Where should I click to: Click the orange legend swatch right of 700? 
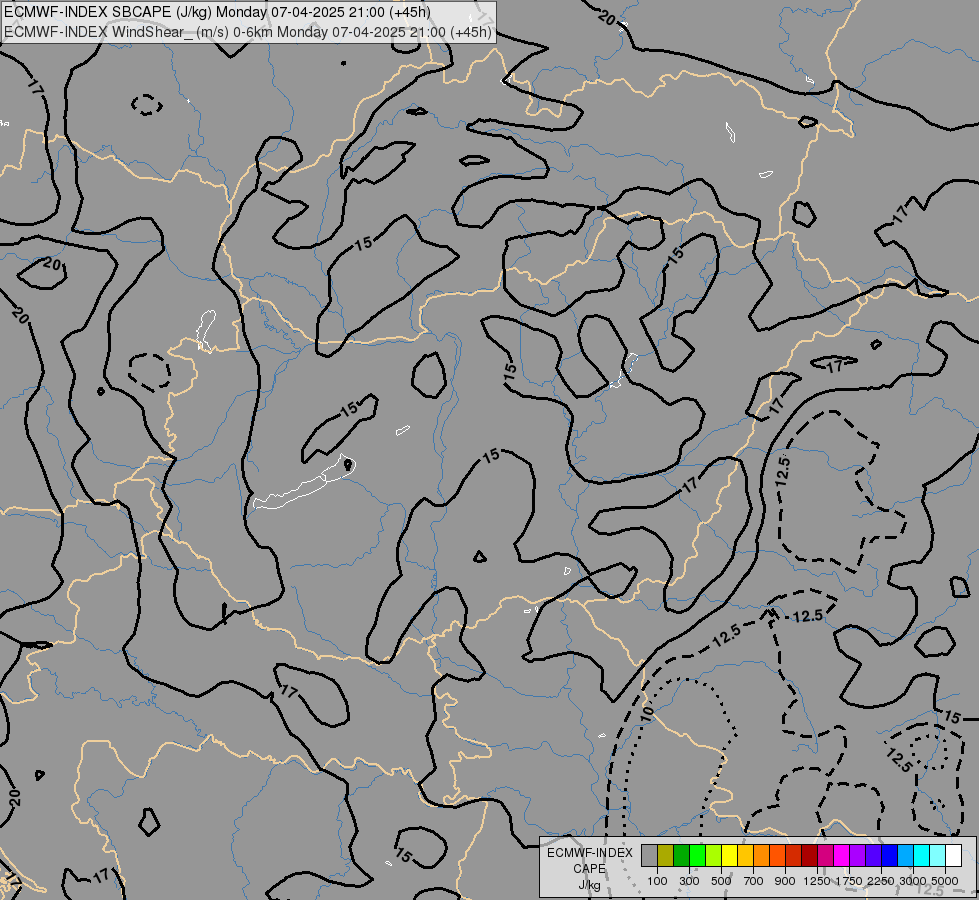(762, 856)
